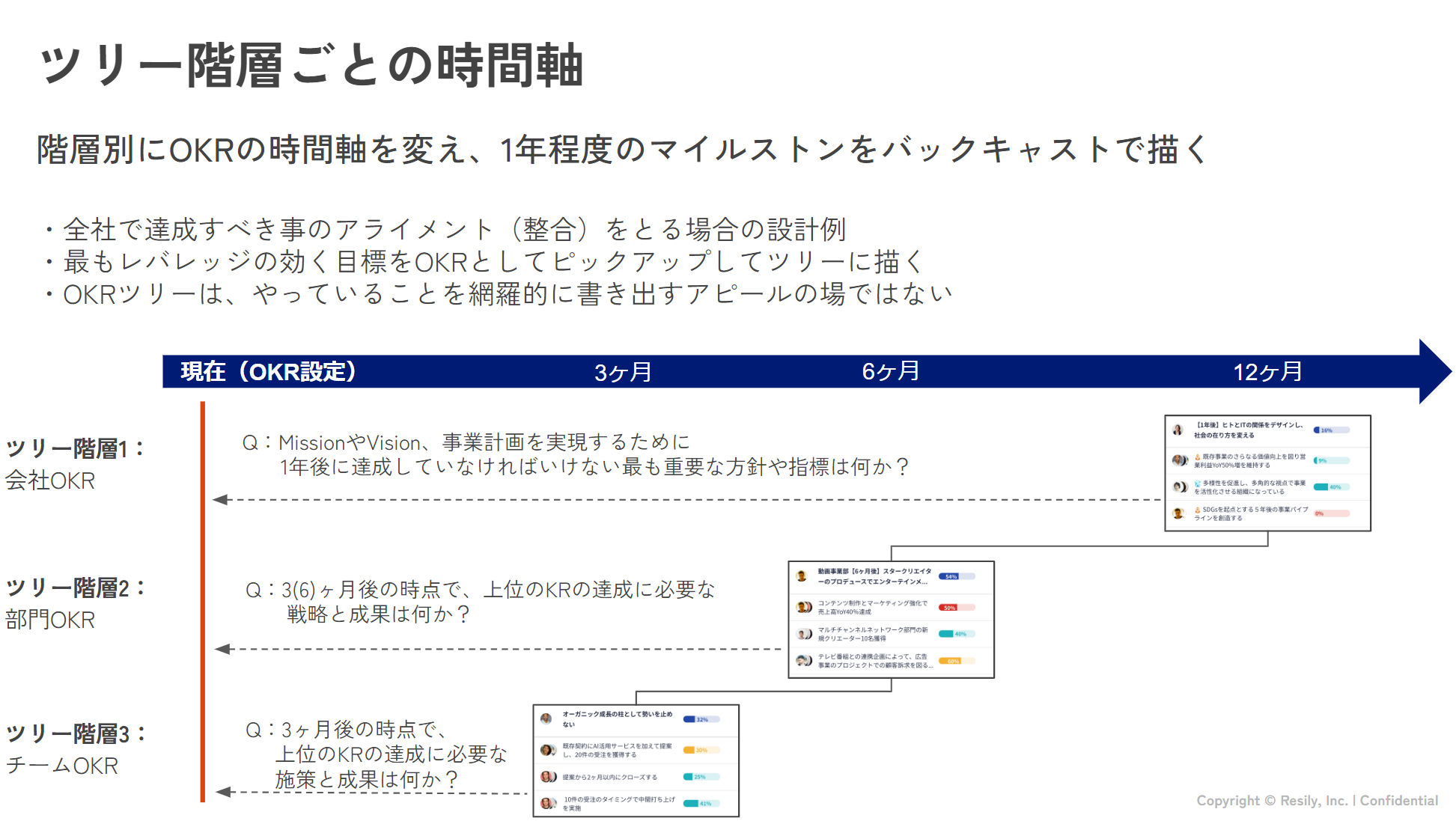Click avatar beside 動画事業部【6ヶ月後】 objective
This screenshot has width=1456, height=824.
pyautogui.click(x=802, y=576)
